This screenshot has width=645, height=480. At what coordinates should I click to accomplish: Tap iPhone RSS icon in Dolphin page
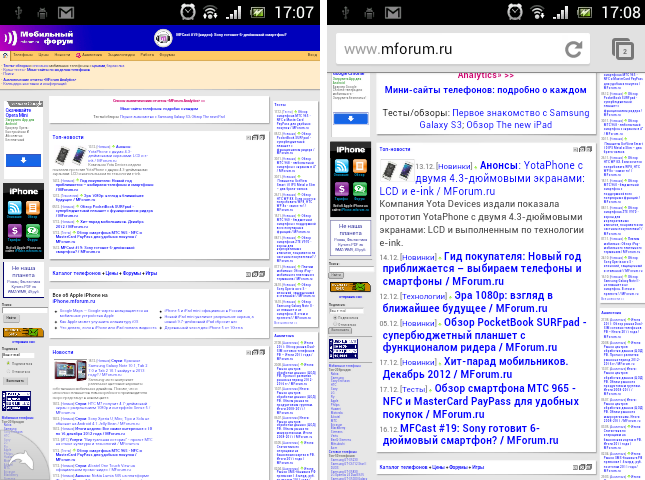tap(14, 208)
